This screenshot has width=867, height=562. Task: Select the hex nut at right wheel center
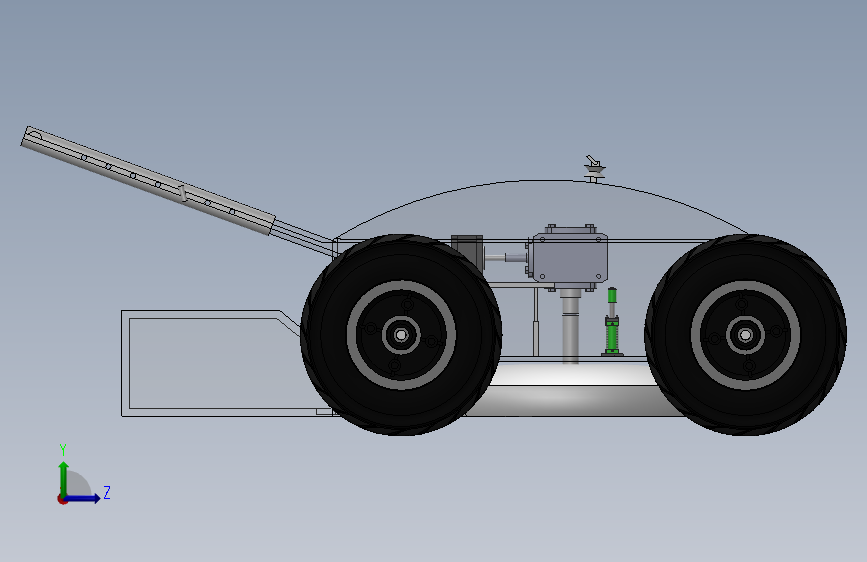pos(745,335)
